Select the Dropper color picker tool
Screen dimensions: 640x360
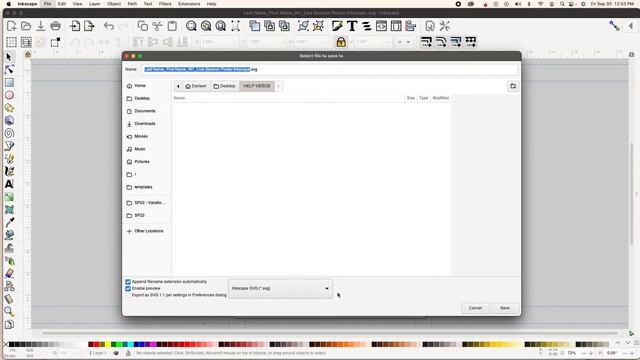coord(9,222)
